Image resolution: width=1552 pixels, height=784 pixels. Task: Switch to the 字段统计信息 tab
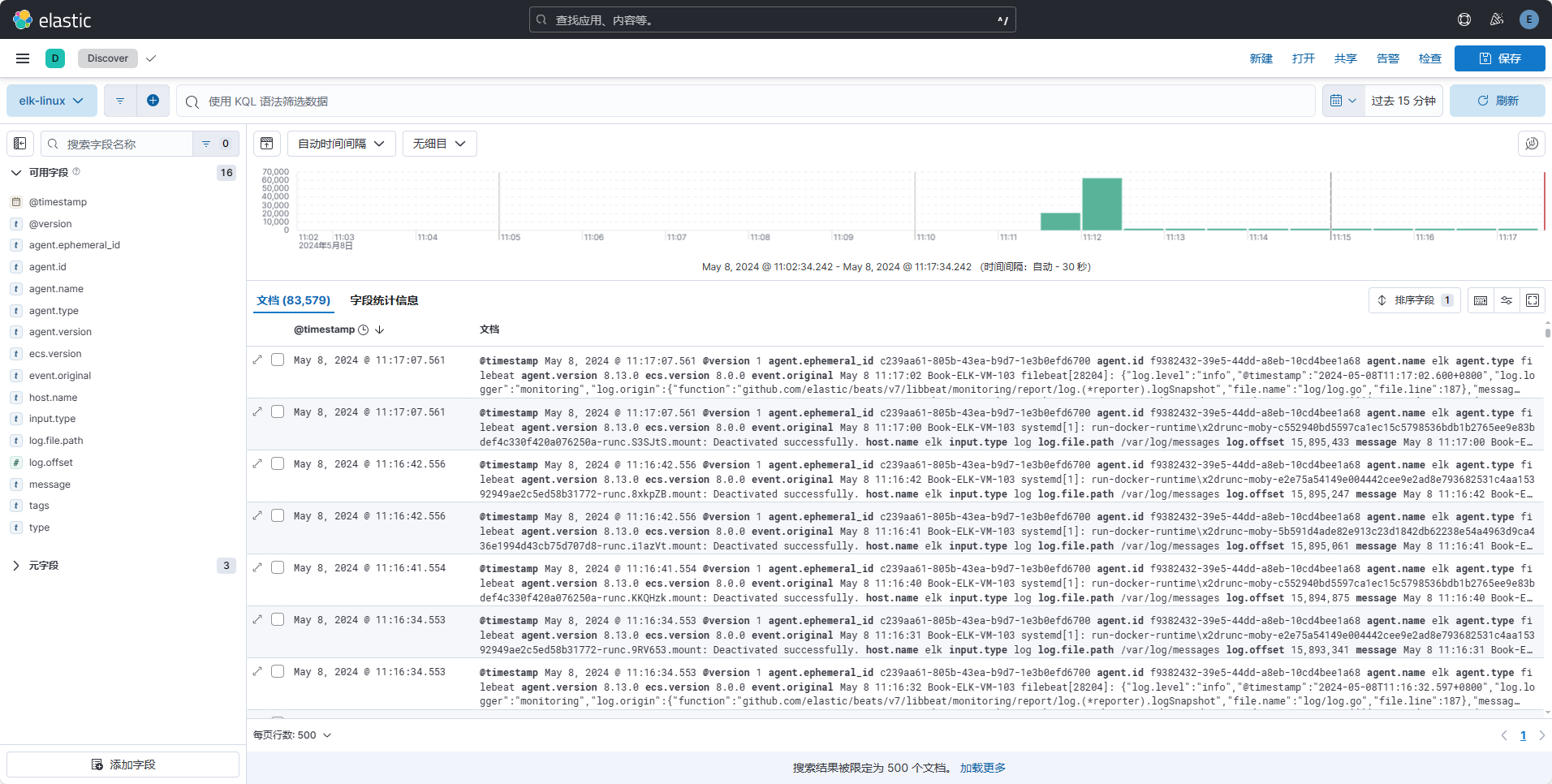(384, 300)
